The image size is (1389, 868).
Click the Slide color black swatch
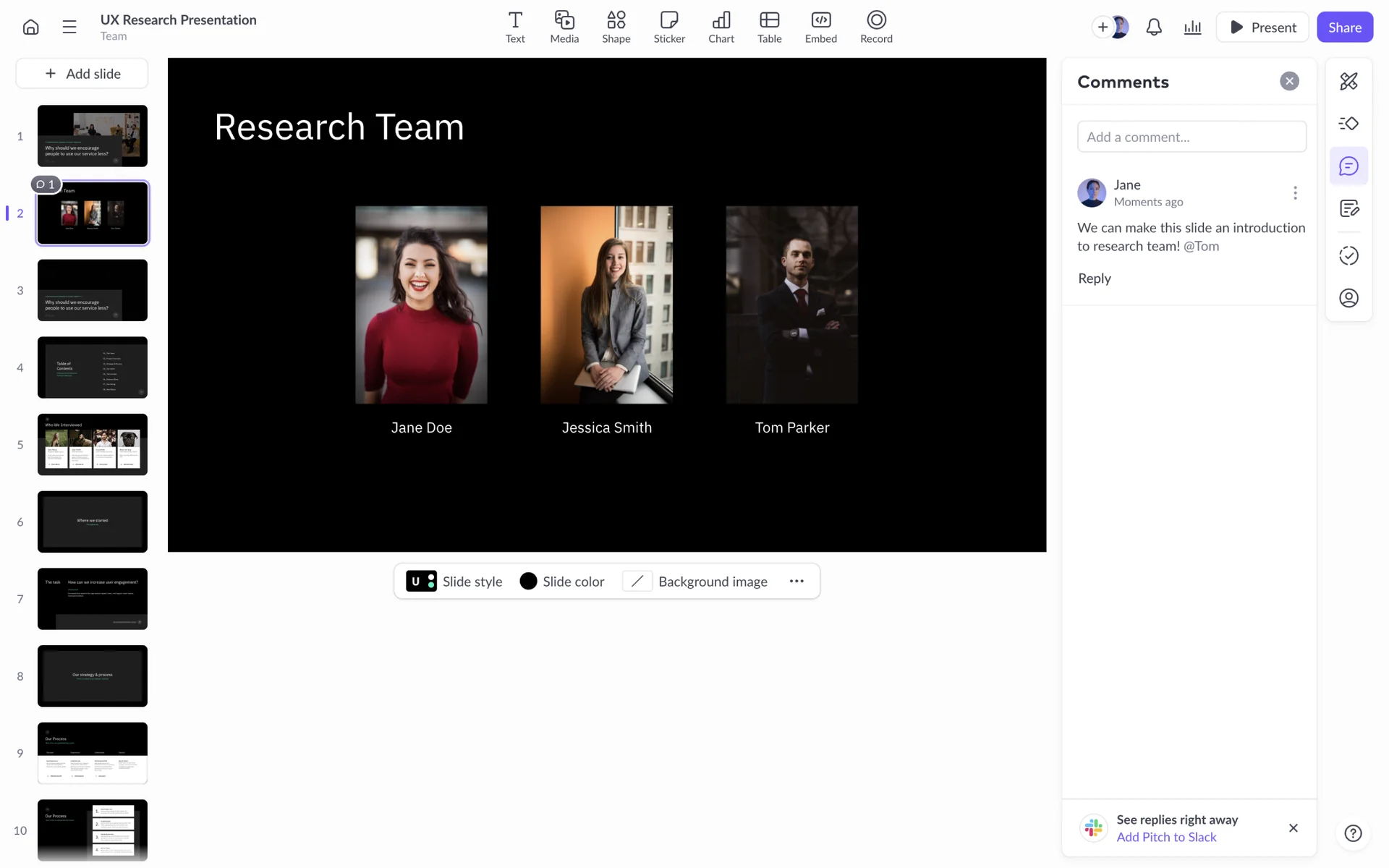528,581
